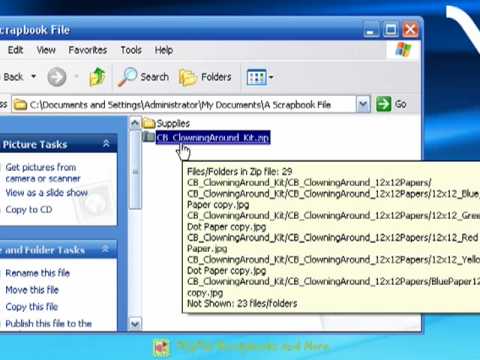
Task: Open the Back history dropdown arrow
Action: click(34, 77)
